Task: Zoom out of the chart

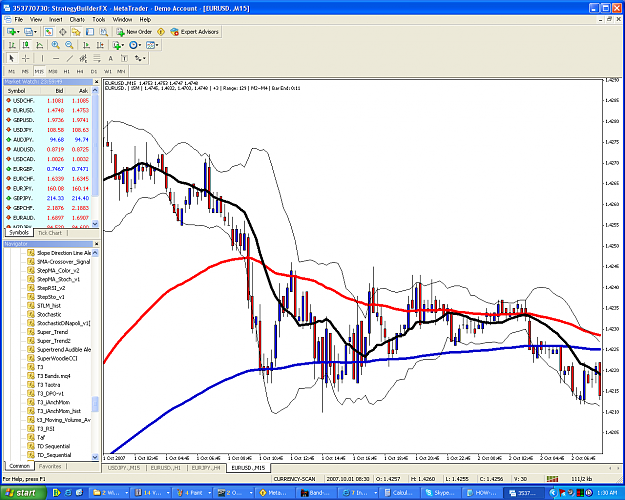Action: pos(69,45)
